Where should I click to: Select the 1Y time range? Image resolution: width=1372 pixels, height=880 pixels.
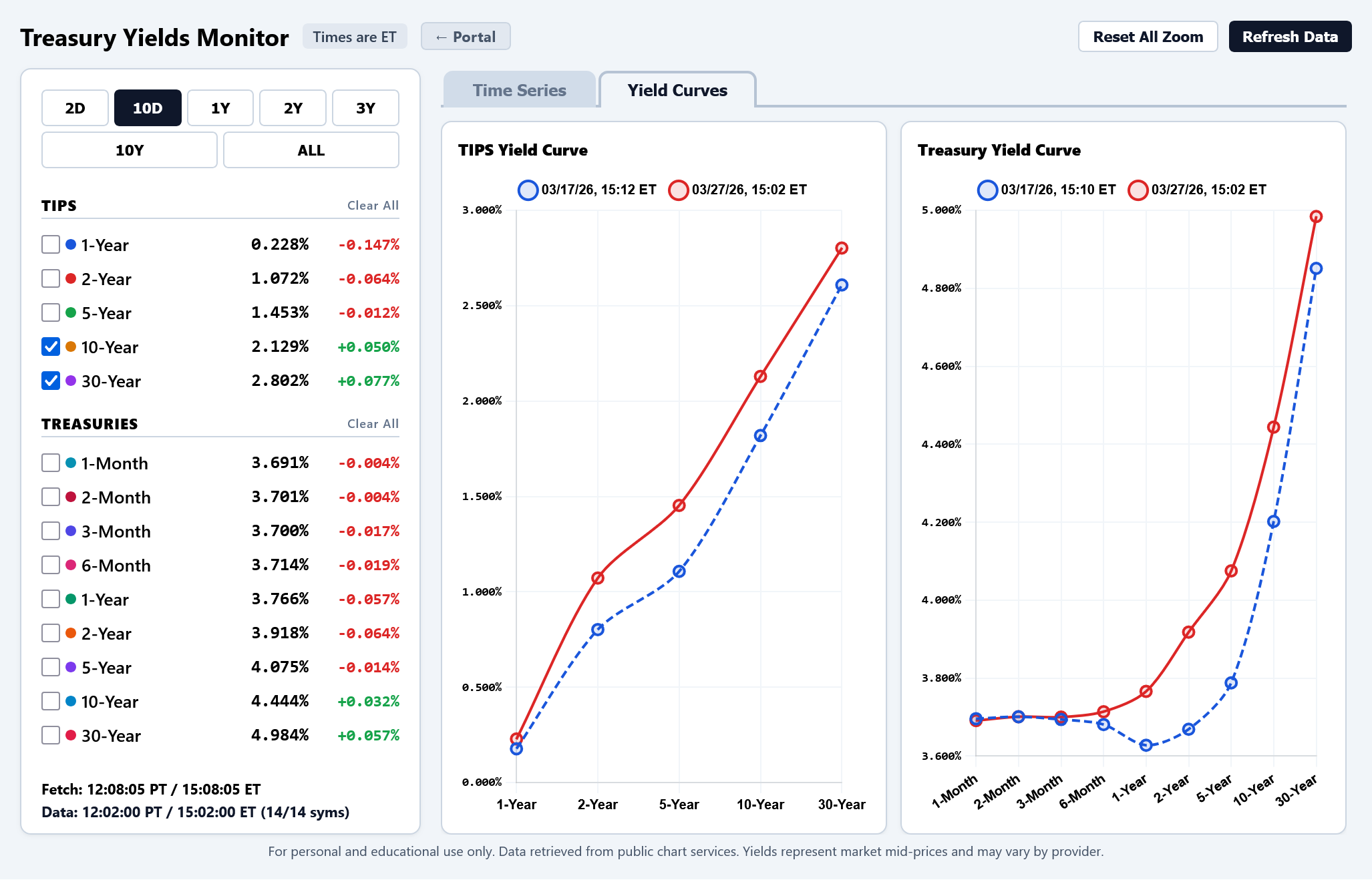220,108
